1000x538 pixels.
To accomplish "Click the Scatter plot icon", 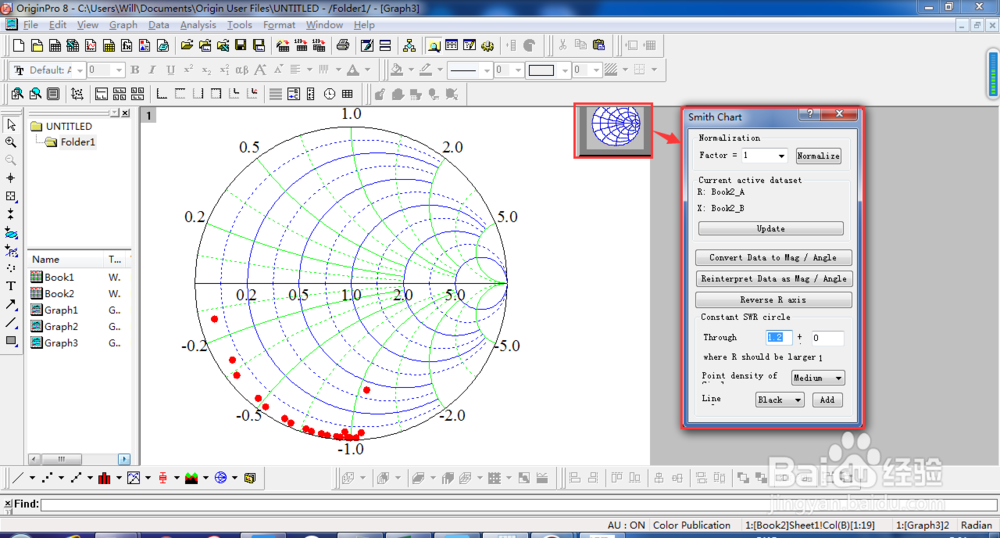I will tap(47, 477).
